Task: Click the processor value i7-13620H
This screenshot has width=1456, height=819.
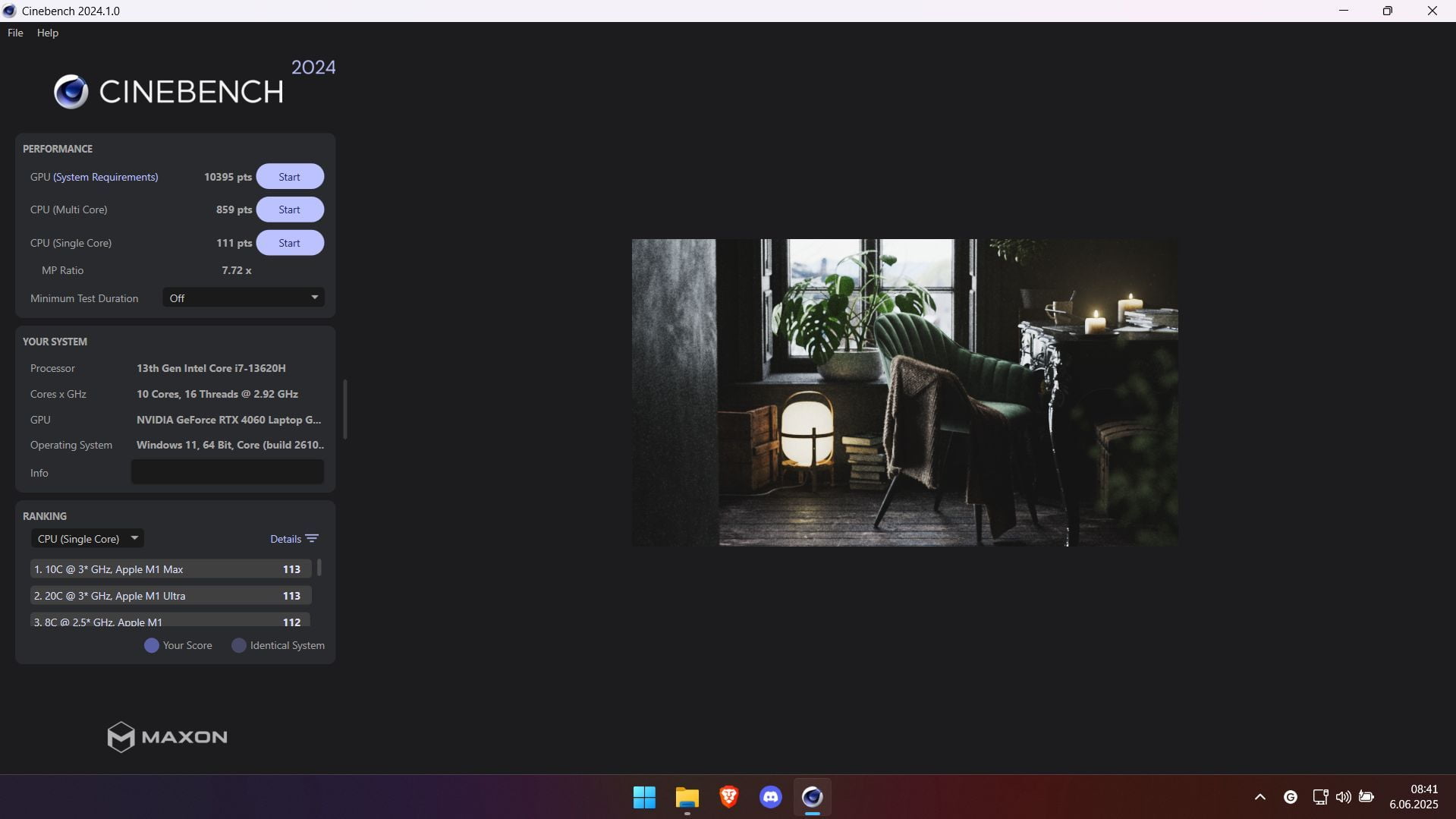Action: [x=211, y=368]
